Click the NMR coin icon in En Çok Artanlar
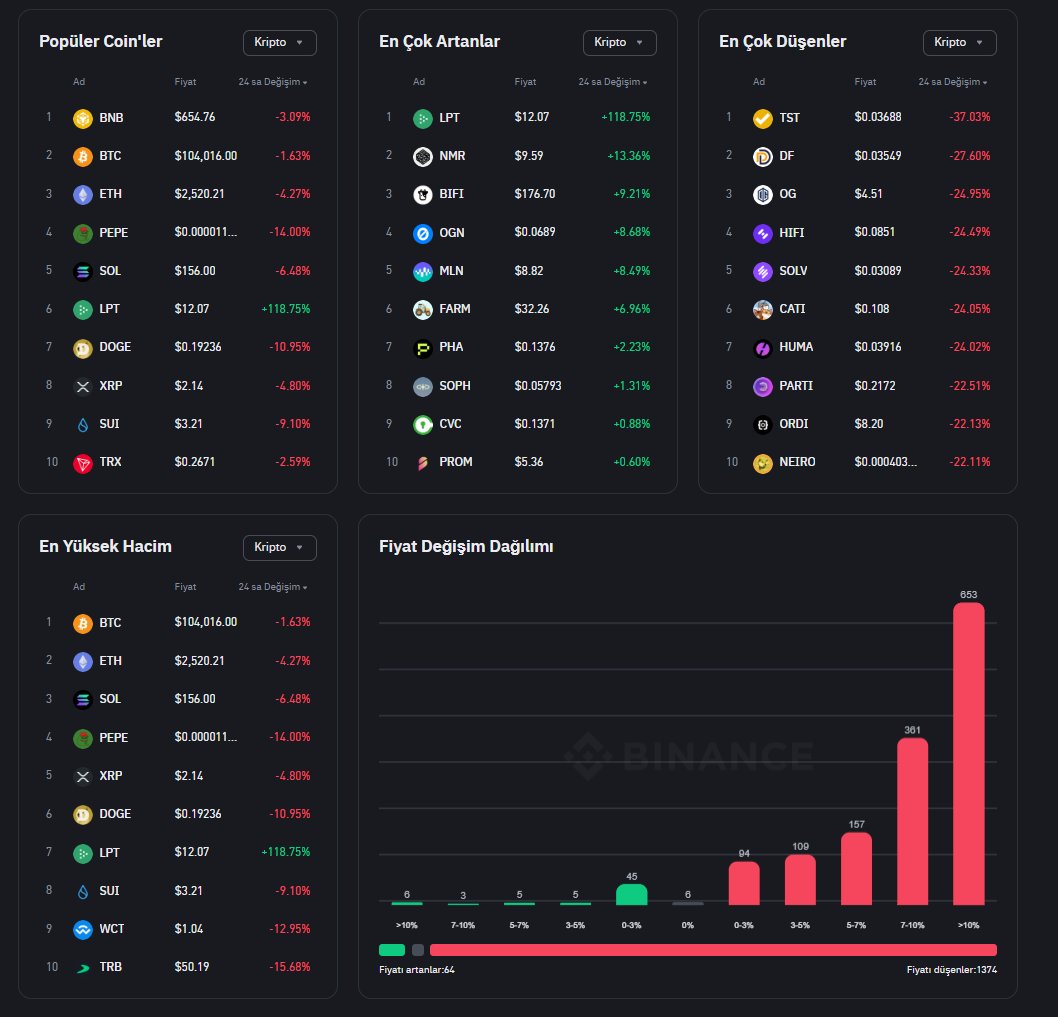The image size is (1058, 1017). (x=422, y=156)
